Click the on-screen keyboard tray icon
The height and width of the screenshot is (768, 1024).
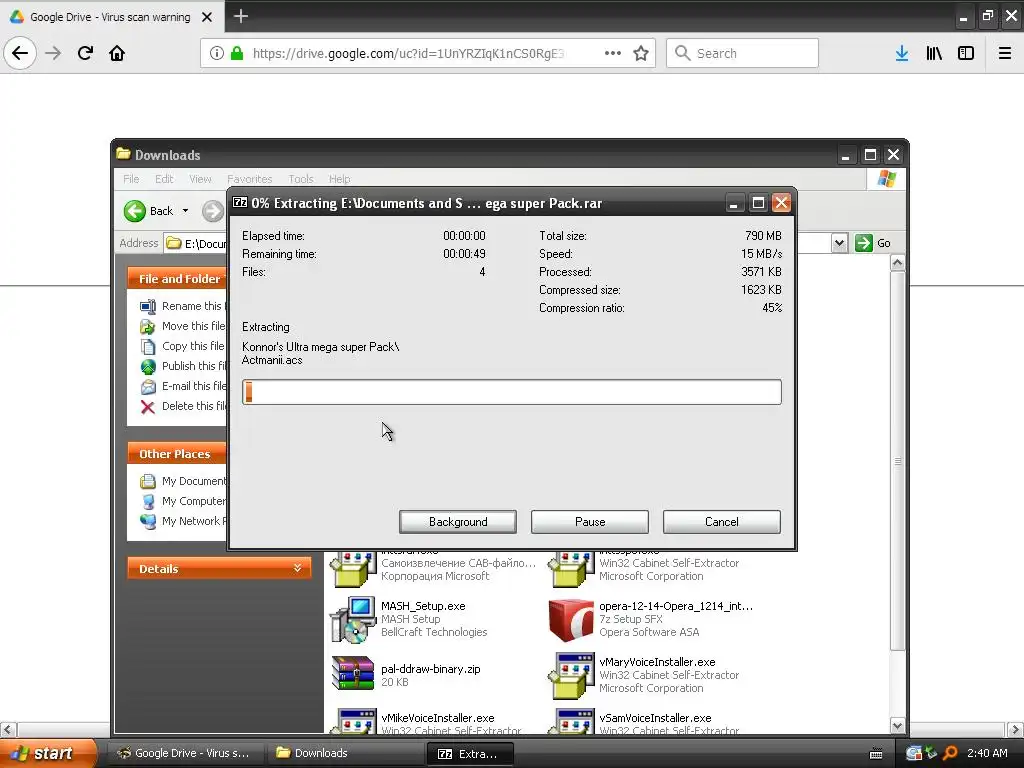(x=876, y=754)
